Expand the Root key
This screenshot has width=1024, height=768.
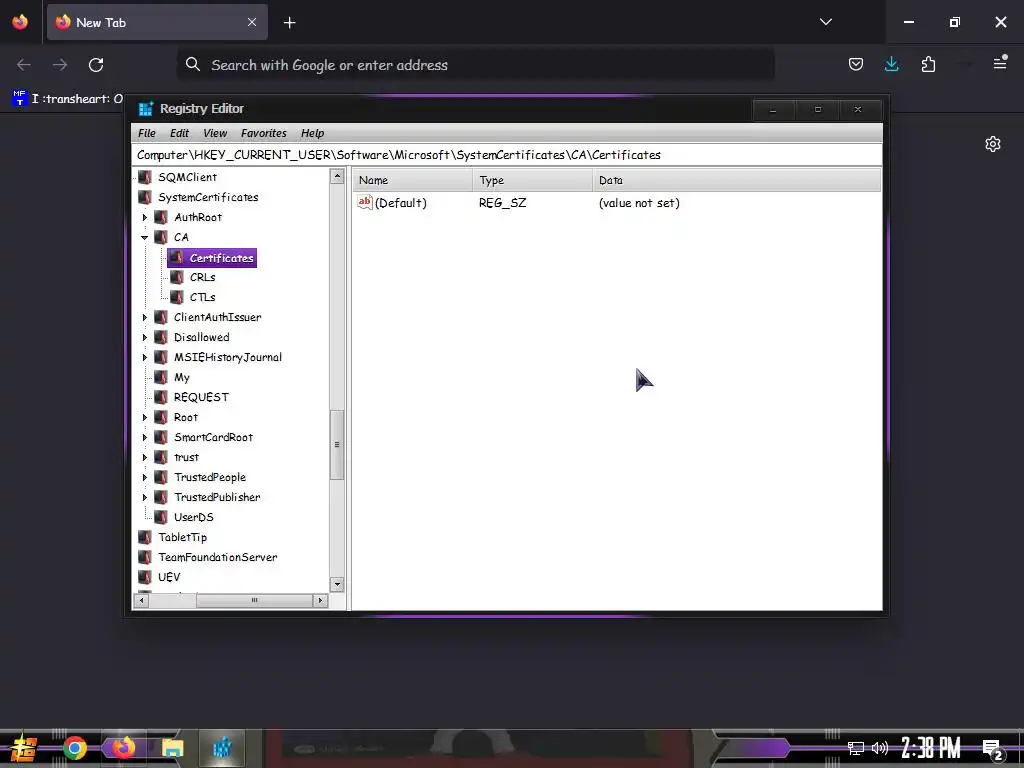coord(145,417)
